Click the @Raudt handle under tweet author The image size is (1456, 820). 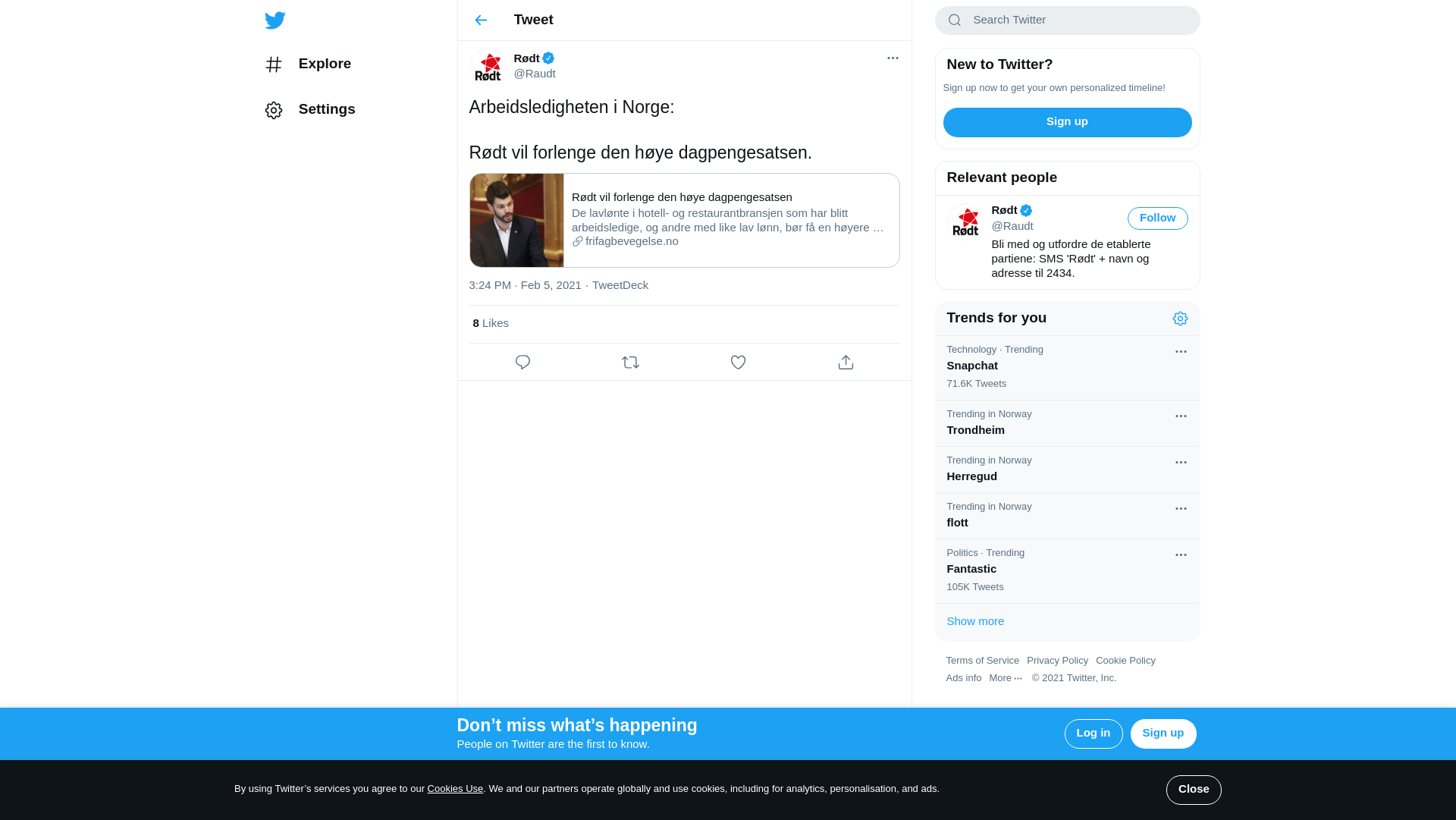535,74
